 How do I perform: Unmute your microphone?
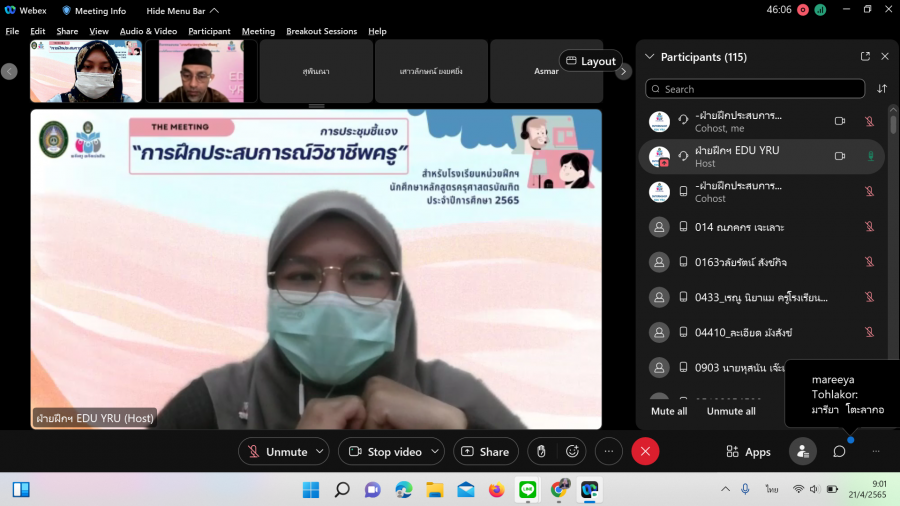tap(277, 452)
